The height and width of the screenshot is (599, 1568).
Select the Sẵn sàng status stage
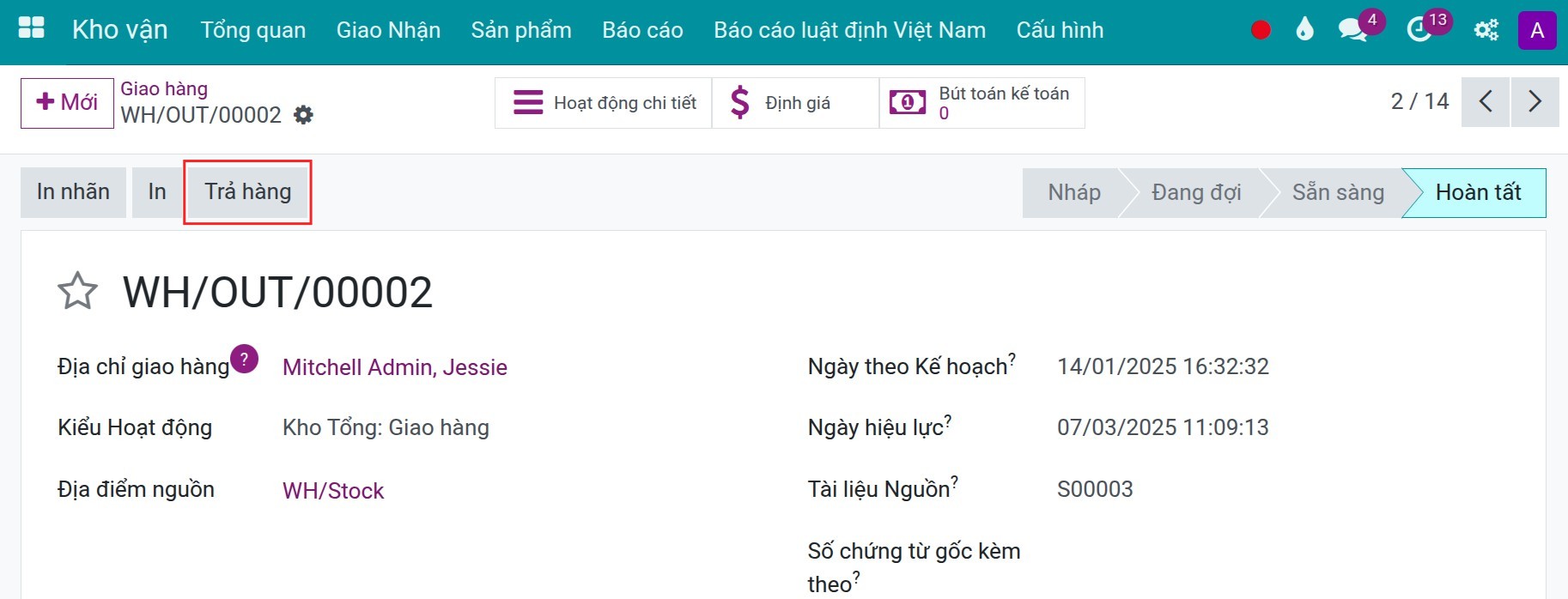click(1338, 192)
